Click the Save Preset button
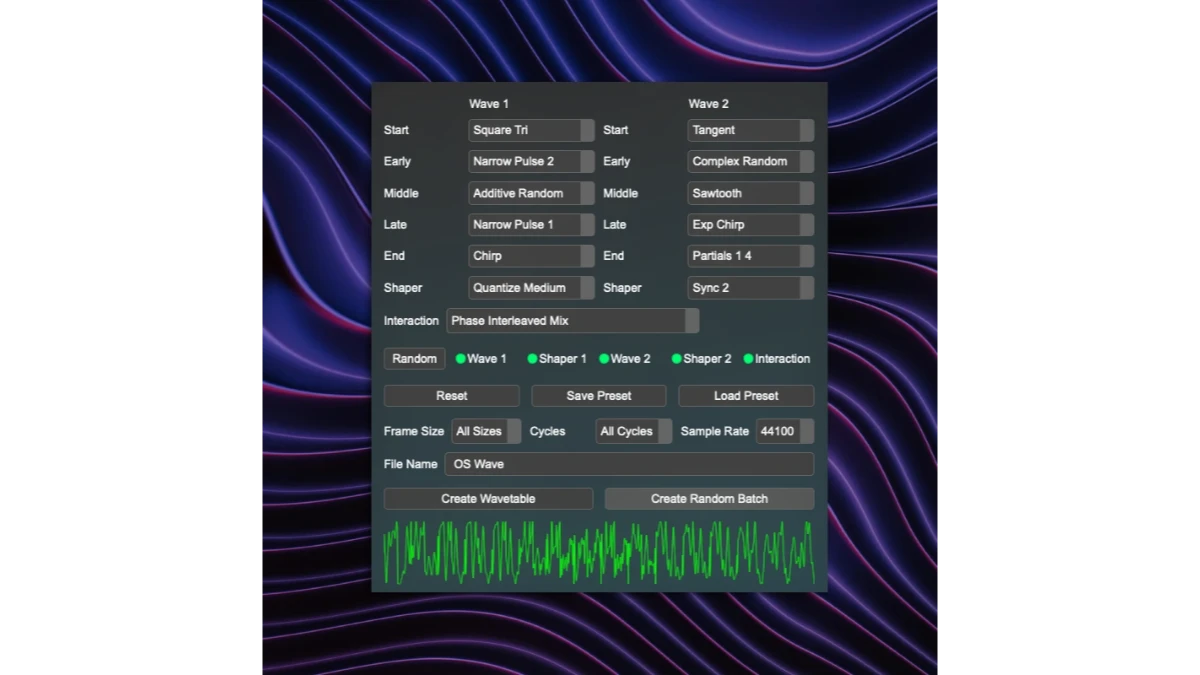The height and width of the screenshot is (675, 1200). (x=598, y=396)
